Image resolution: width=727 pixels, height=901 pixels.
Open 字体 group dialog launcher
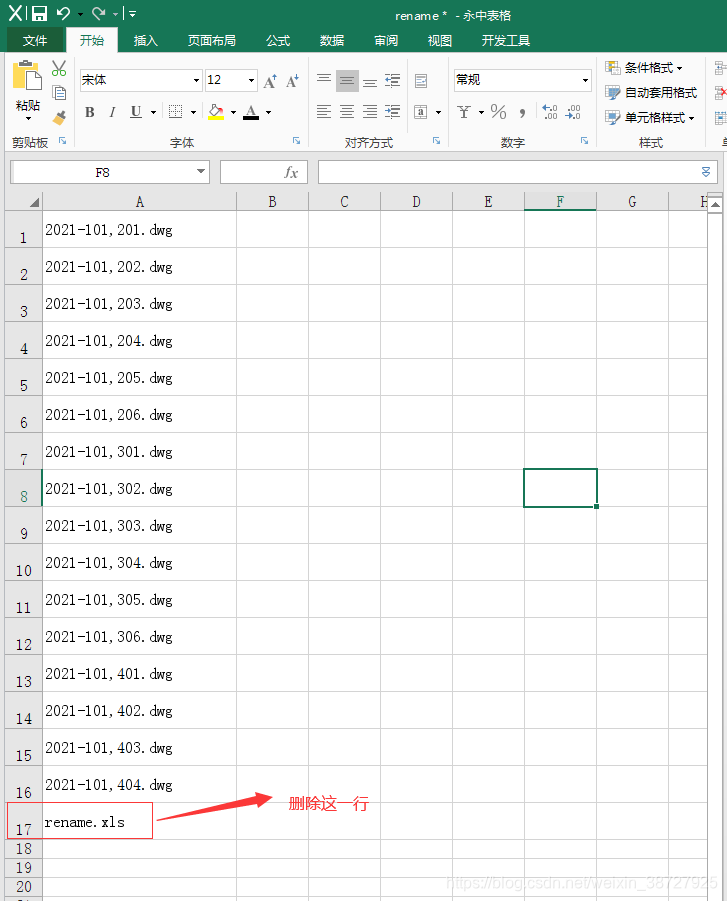(x=297, y=141)
